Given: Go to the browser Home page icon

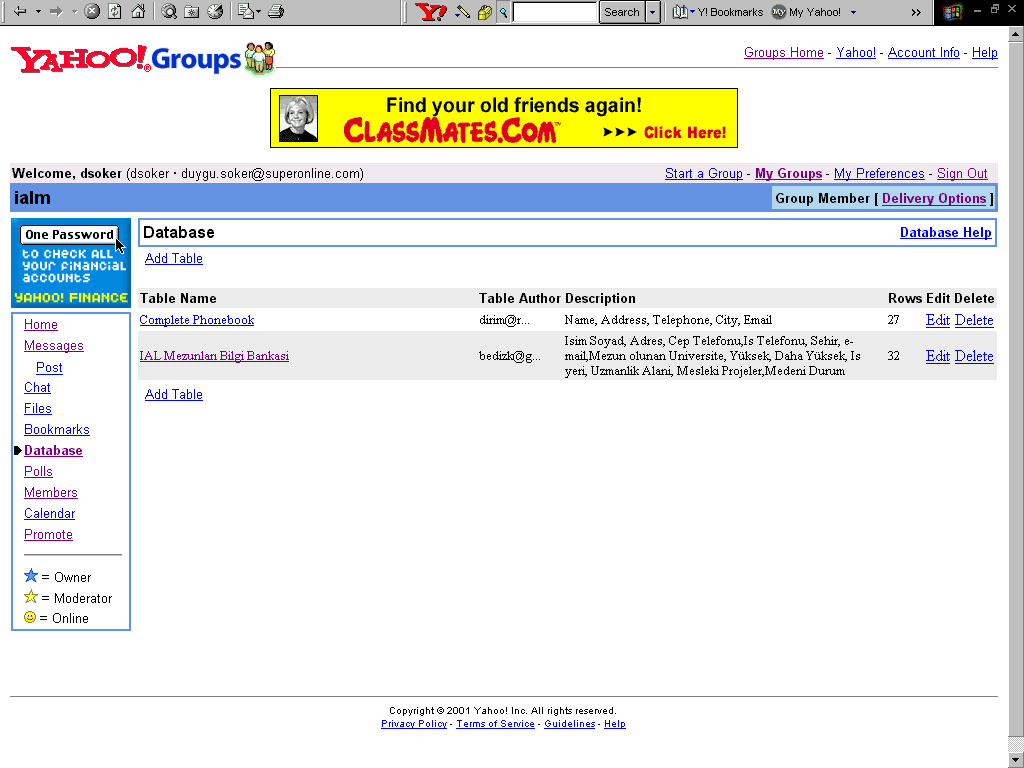Looking at the screenshot, I should (138, 11).
